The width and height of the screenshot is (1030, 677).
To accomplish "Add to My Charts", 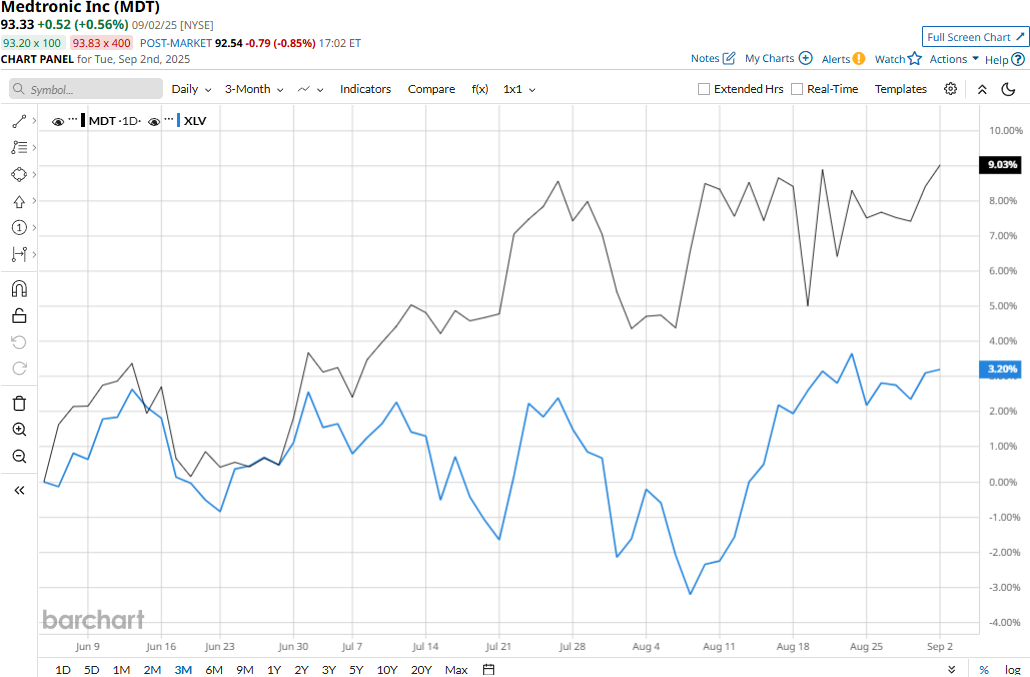I will (x=778, y=58).
